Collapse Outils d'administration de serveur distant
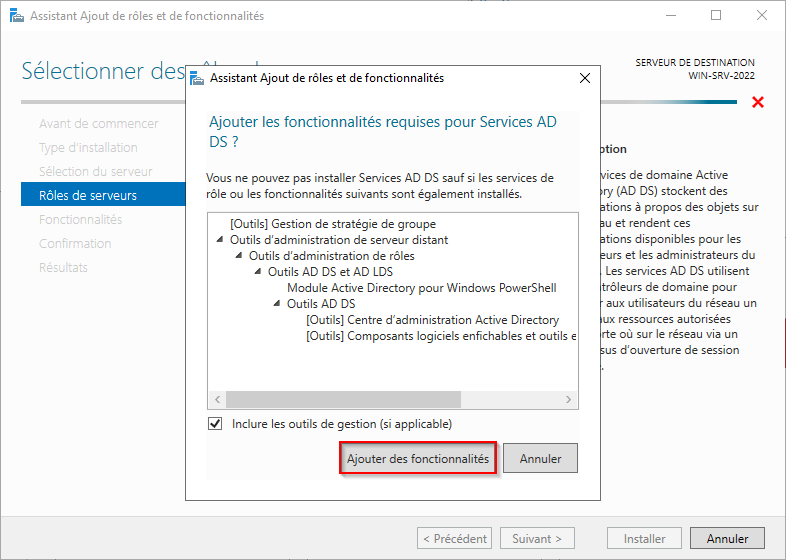 [x=220, y=240]
